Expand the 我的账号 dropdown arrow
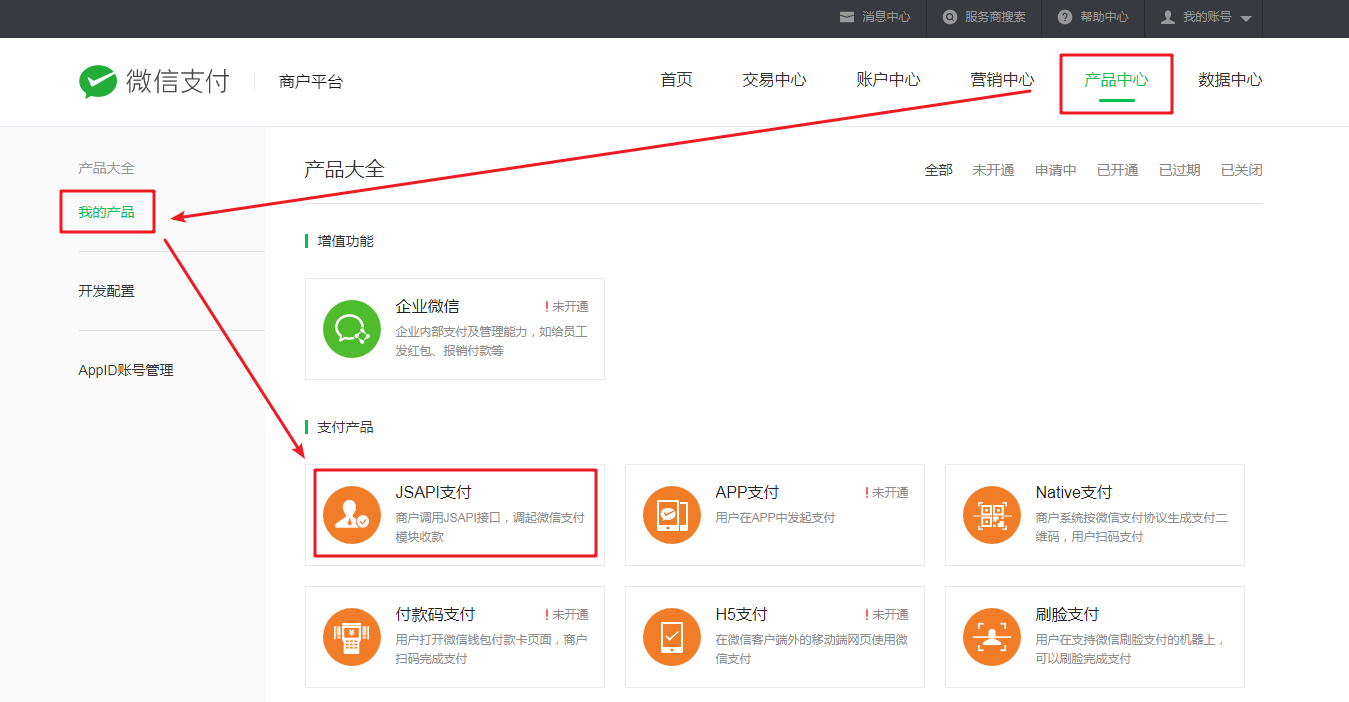 1246,19
